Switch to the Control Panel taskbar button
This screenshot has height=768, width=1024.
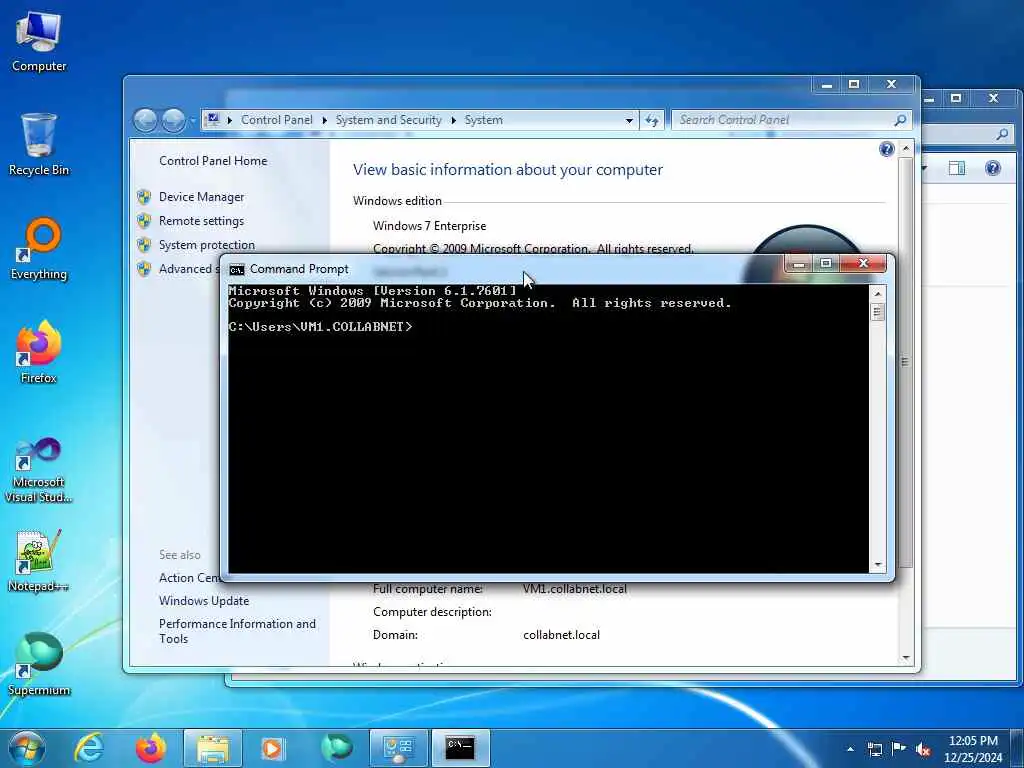tap(399, 748)
